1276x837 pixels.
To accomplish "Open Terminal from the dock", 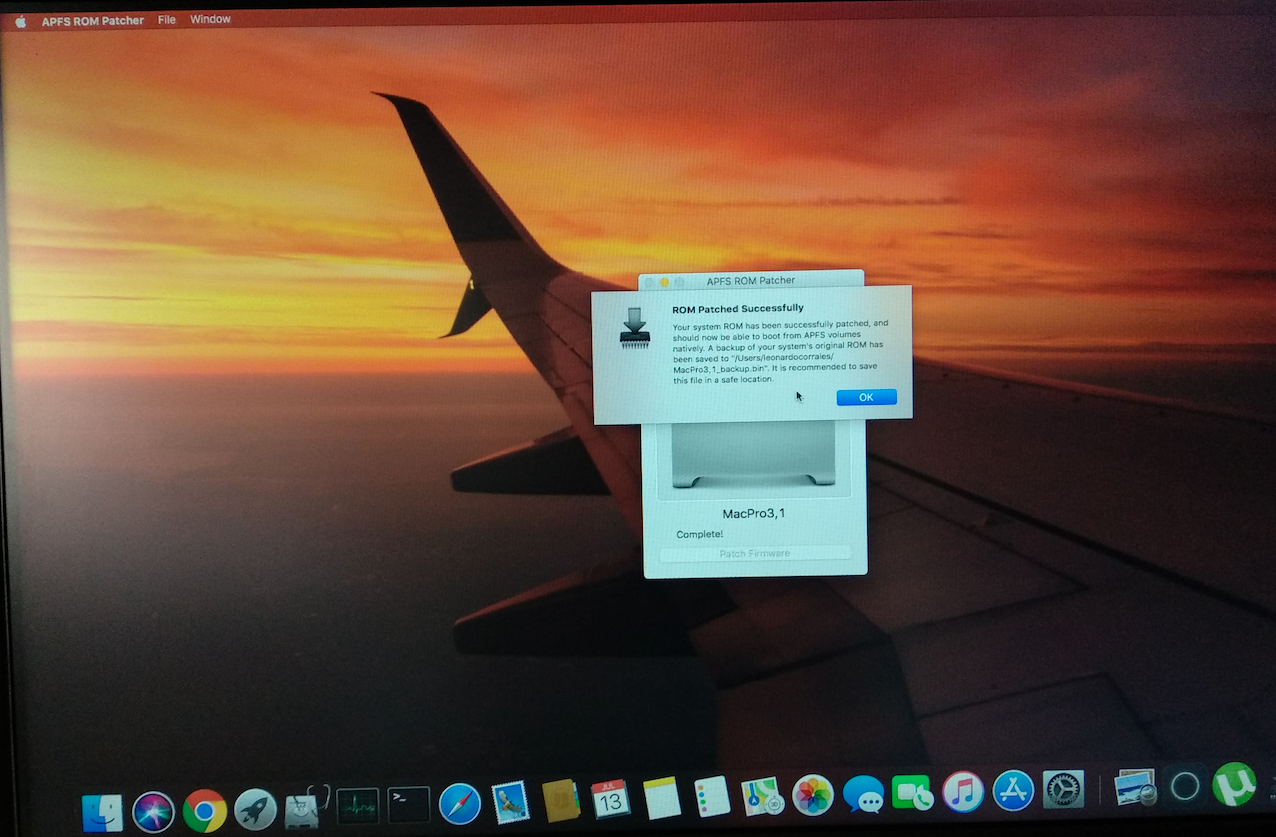I will 409,804.
